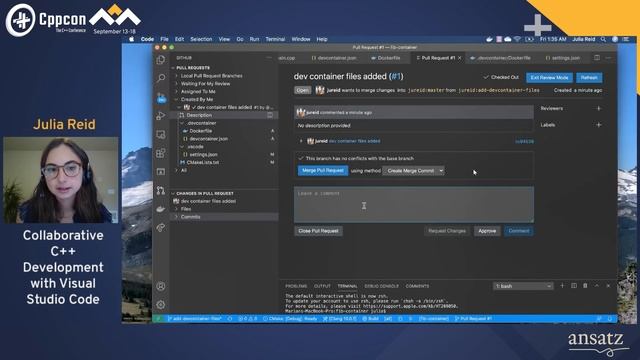640x360 pixels.
Task: Add a reviewer with plus icon
Action: click(598, 108)
